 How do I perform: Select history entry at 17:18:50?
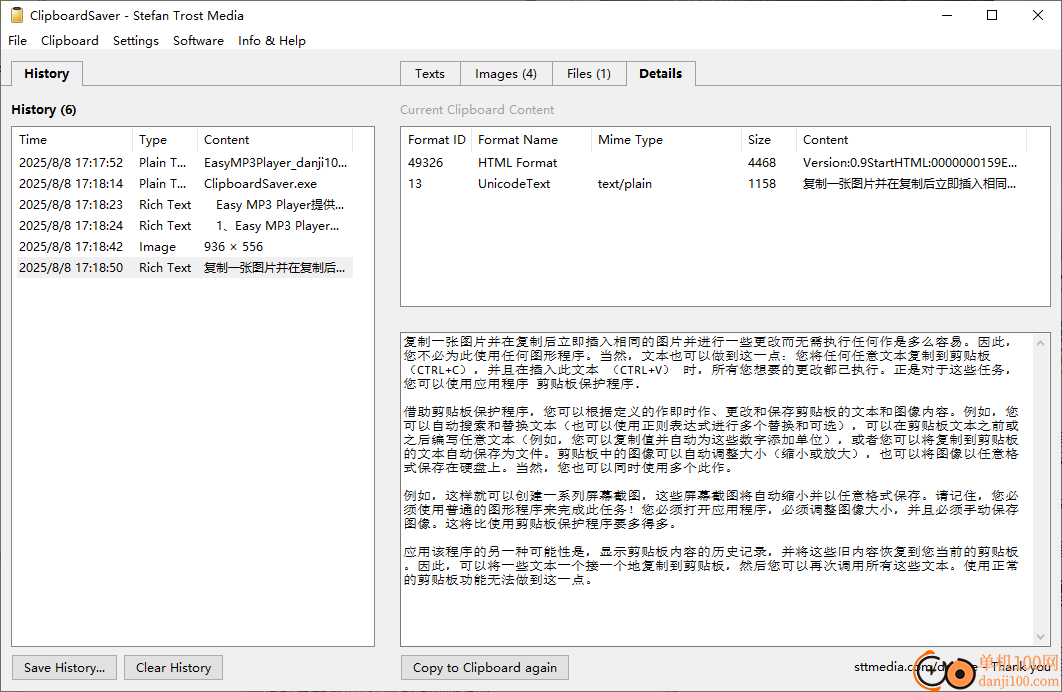[184, 267]
